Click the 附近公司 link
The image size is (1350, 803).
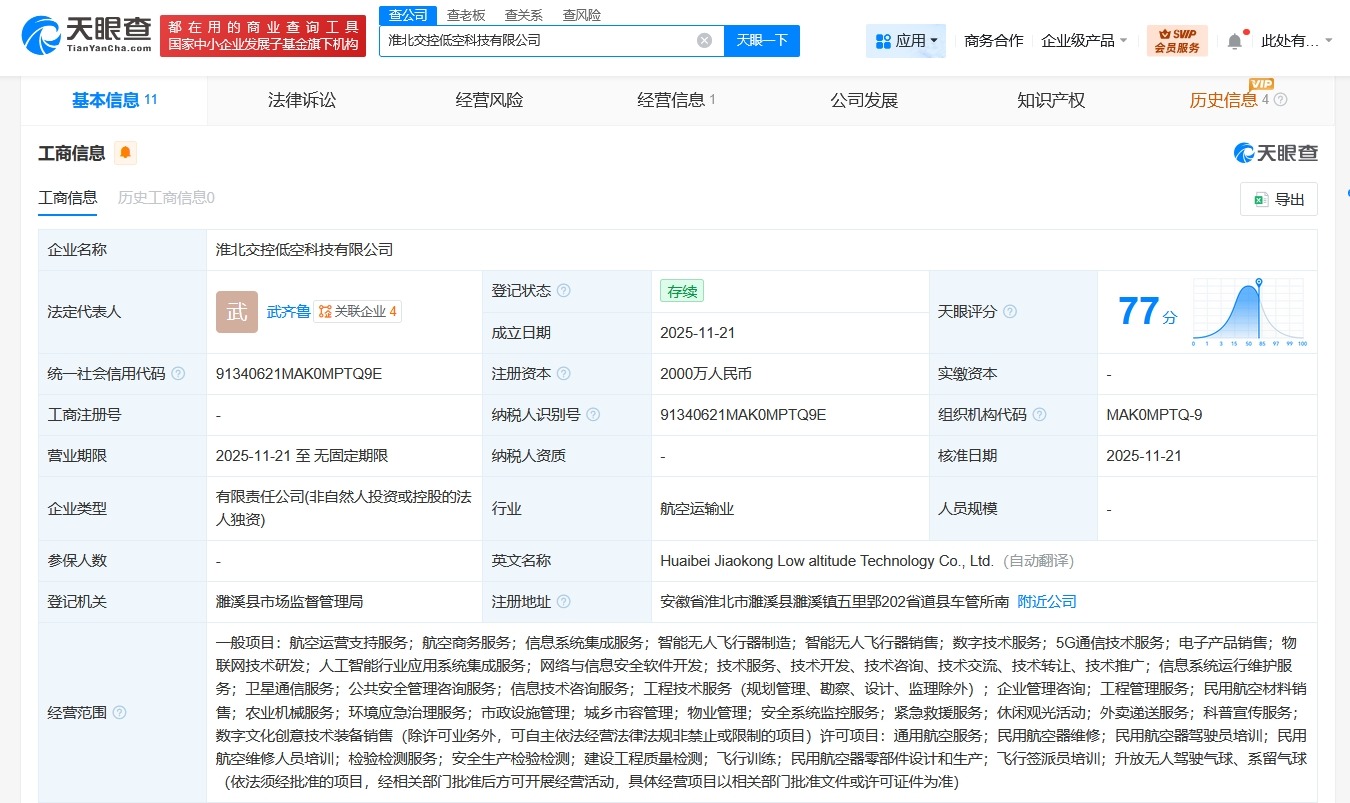point(1048,601)
